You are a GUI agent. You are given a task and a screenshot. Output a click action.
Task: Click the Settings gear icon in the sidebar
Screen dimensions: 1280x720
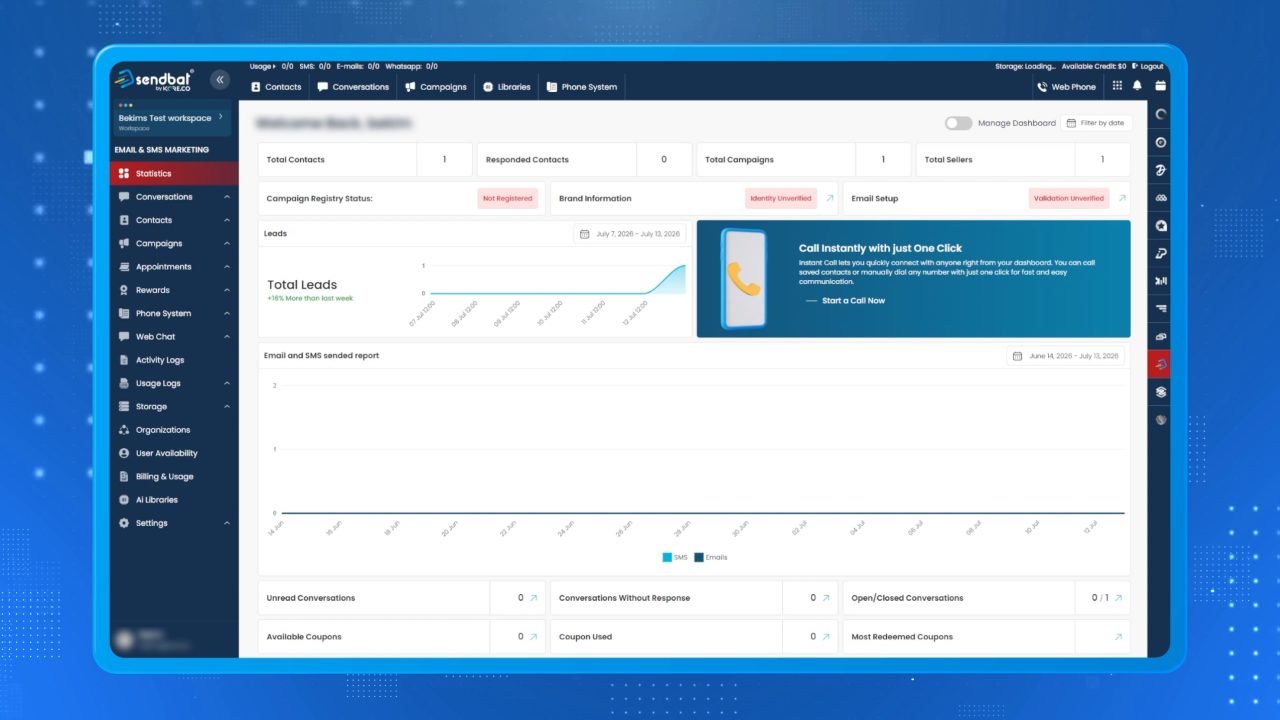tap(124, 523)
